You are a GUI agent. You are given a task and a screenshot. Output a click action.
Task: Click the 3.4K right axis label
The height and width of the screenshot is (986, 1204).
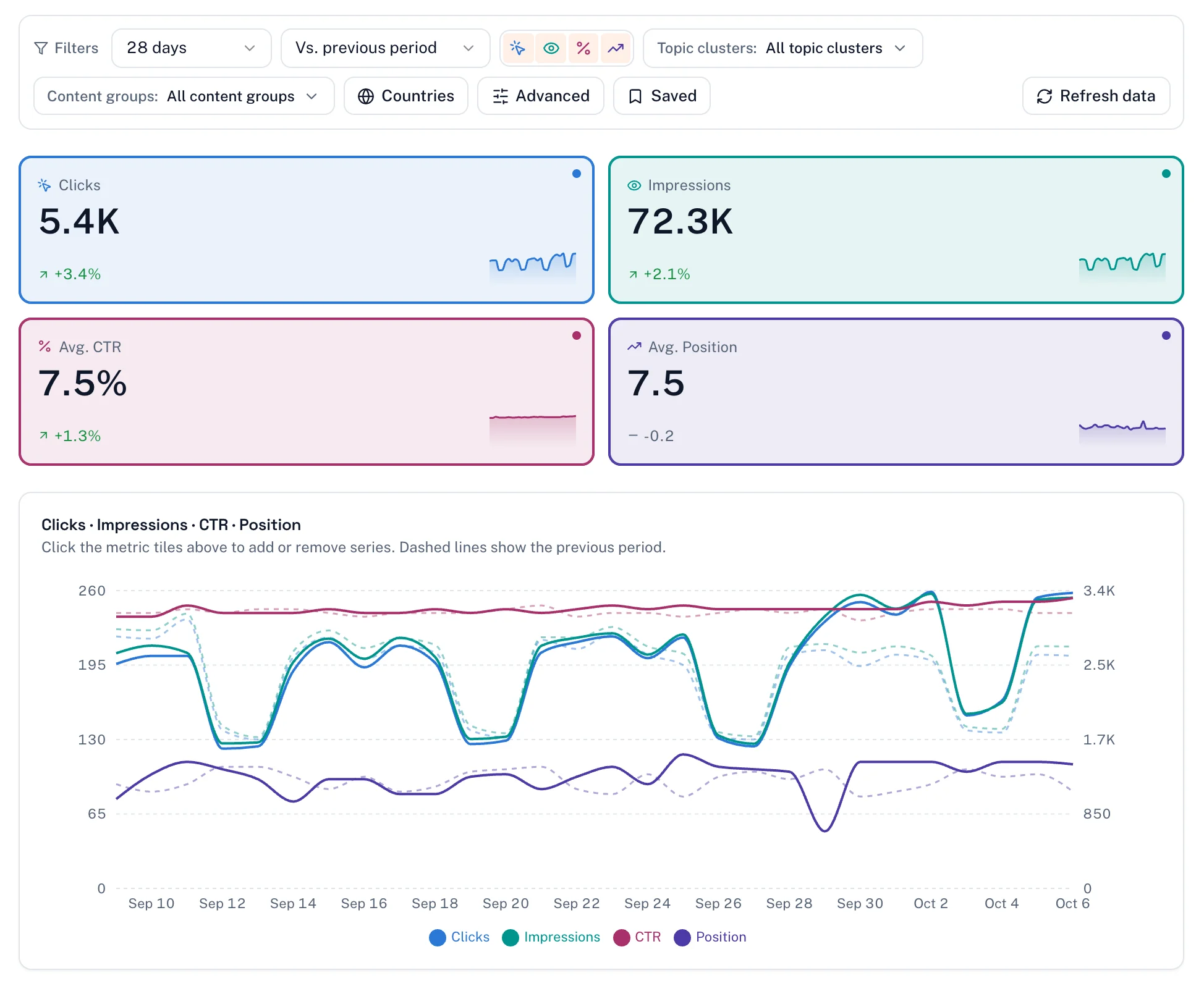pyautogui.click(x=1099, y=591)
